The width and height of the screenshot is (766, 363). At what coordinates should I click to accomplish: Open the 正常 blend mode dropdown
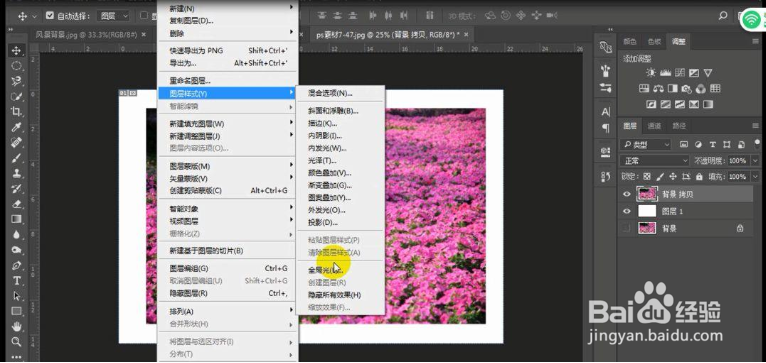pos(655,161)
